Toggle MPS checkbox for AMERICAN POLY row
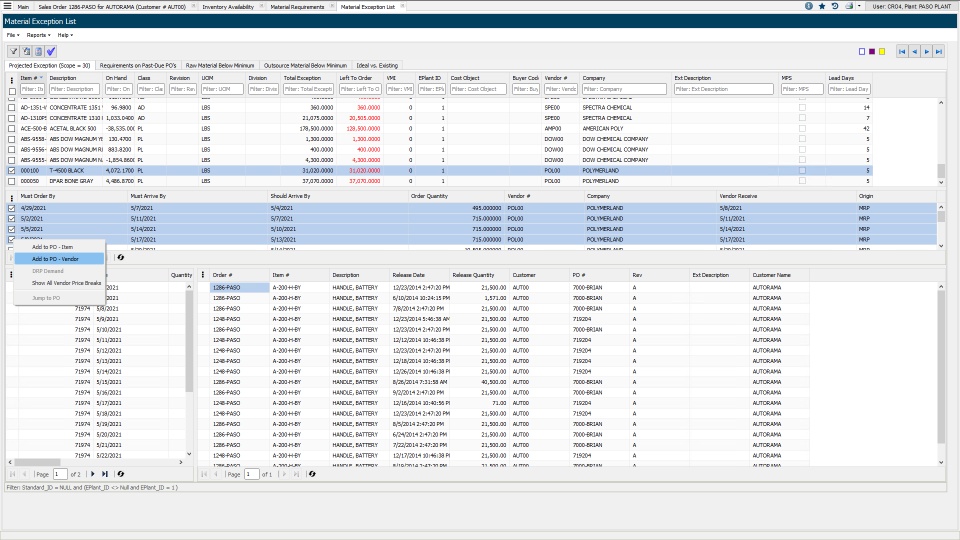Viewport: 960px width, 540px height. (x=802, y=129)
